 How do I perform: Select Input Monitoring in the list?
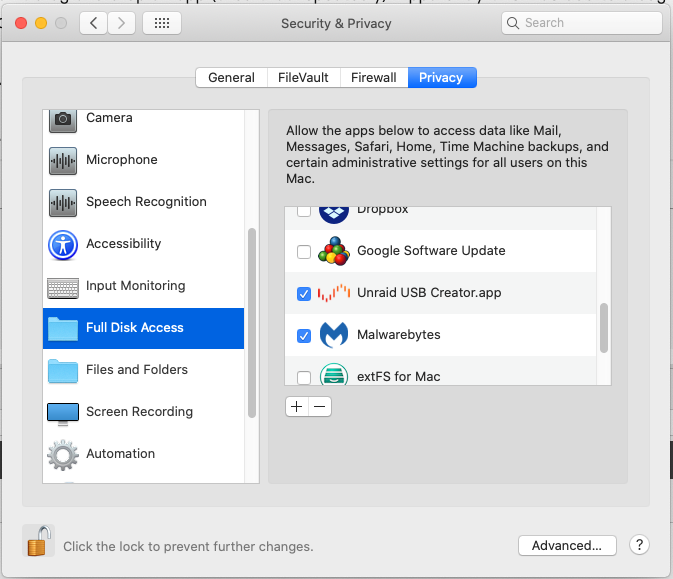(136, 286)
